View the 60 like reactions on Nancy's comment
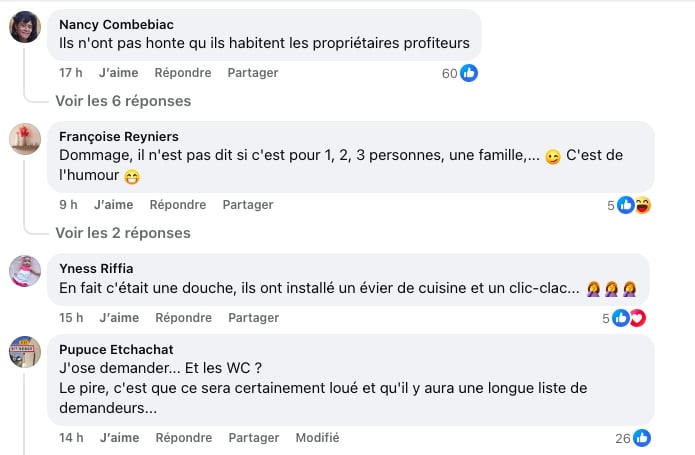The width and height of the screenshot is (695, 455). [460, 73]
